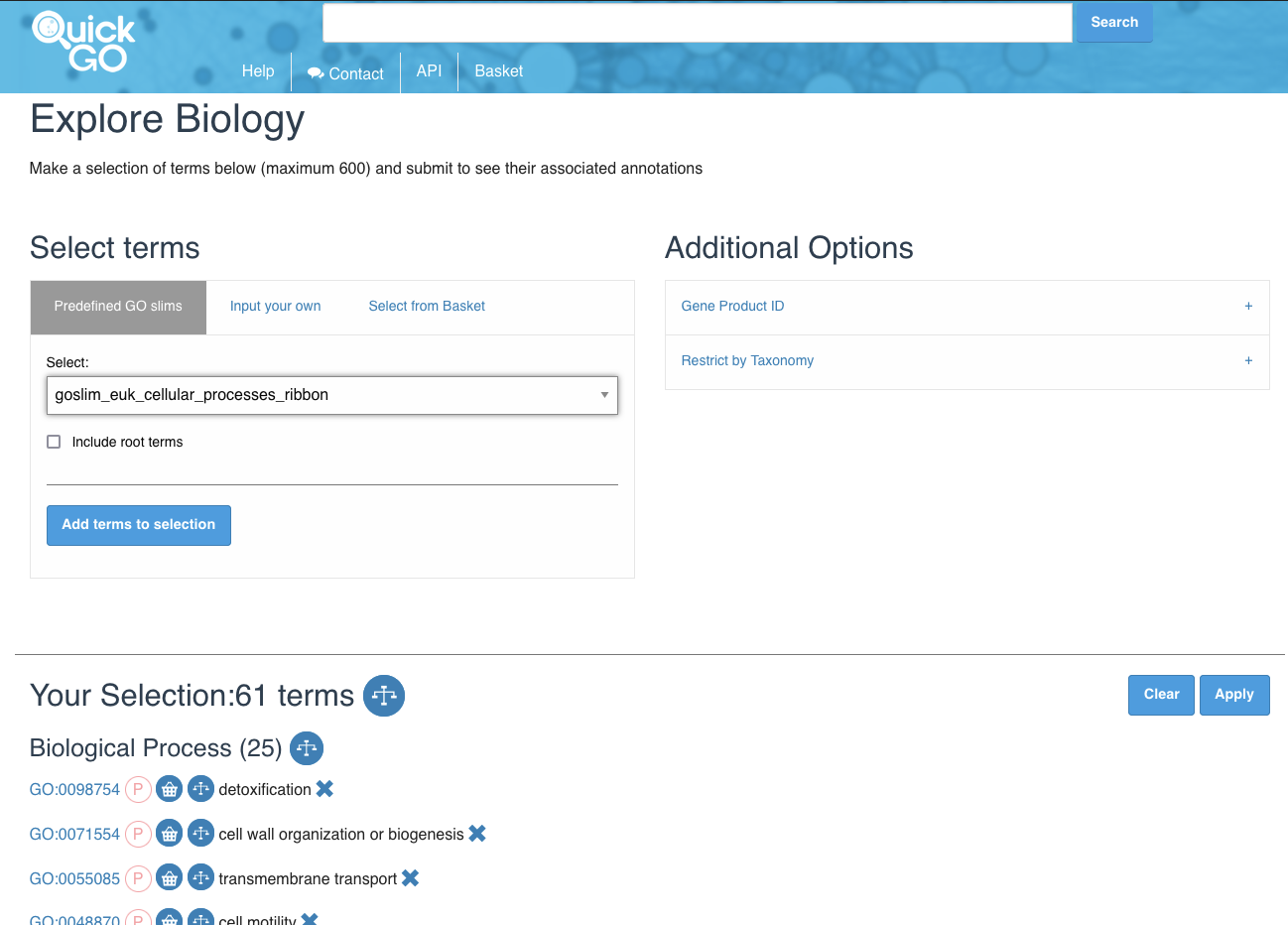This screenshot has width=1288, height=925.
Task: Focus the top search input field
Action: [697, 23]
